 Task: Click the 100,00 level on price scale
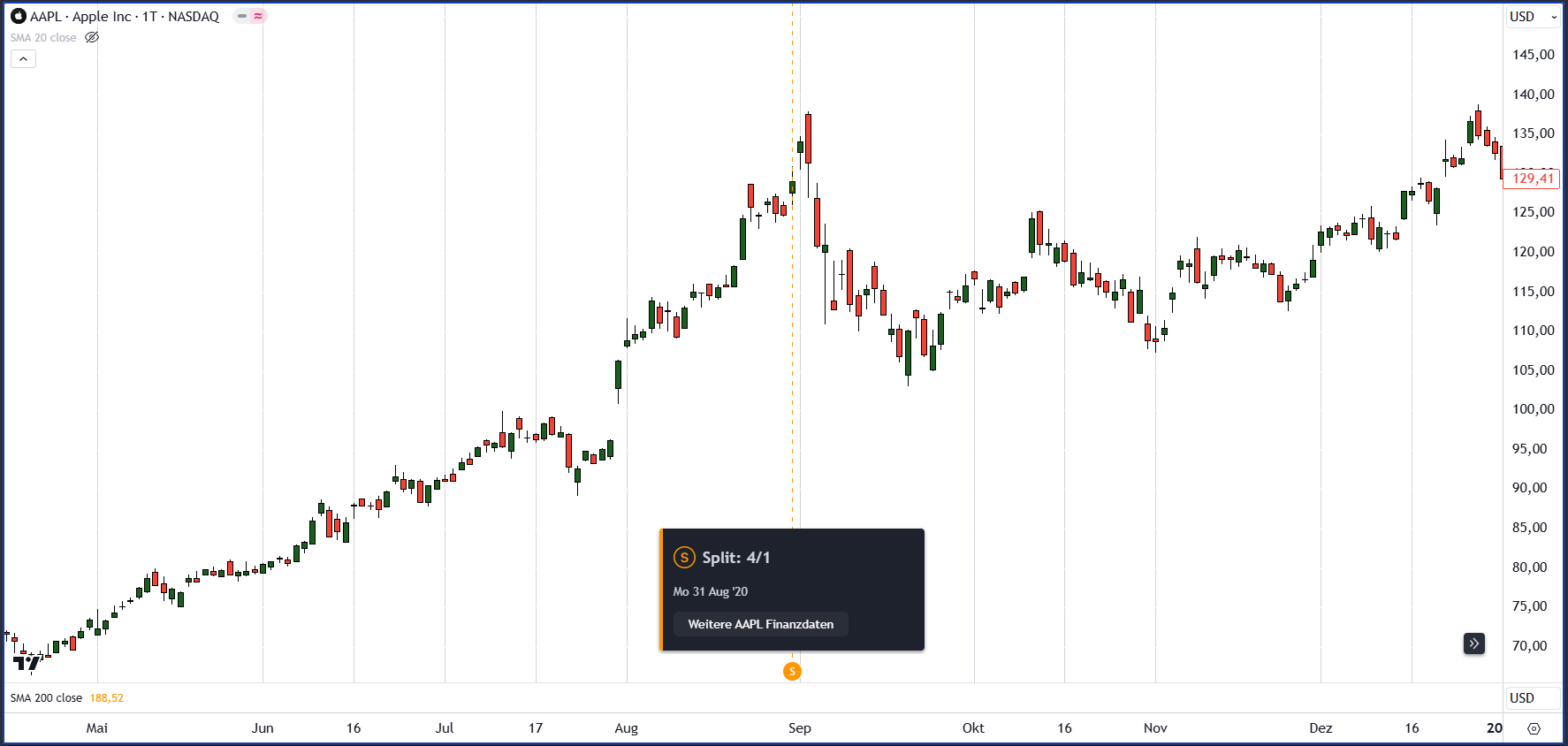1533,409
